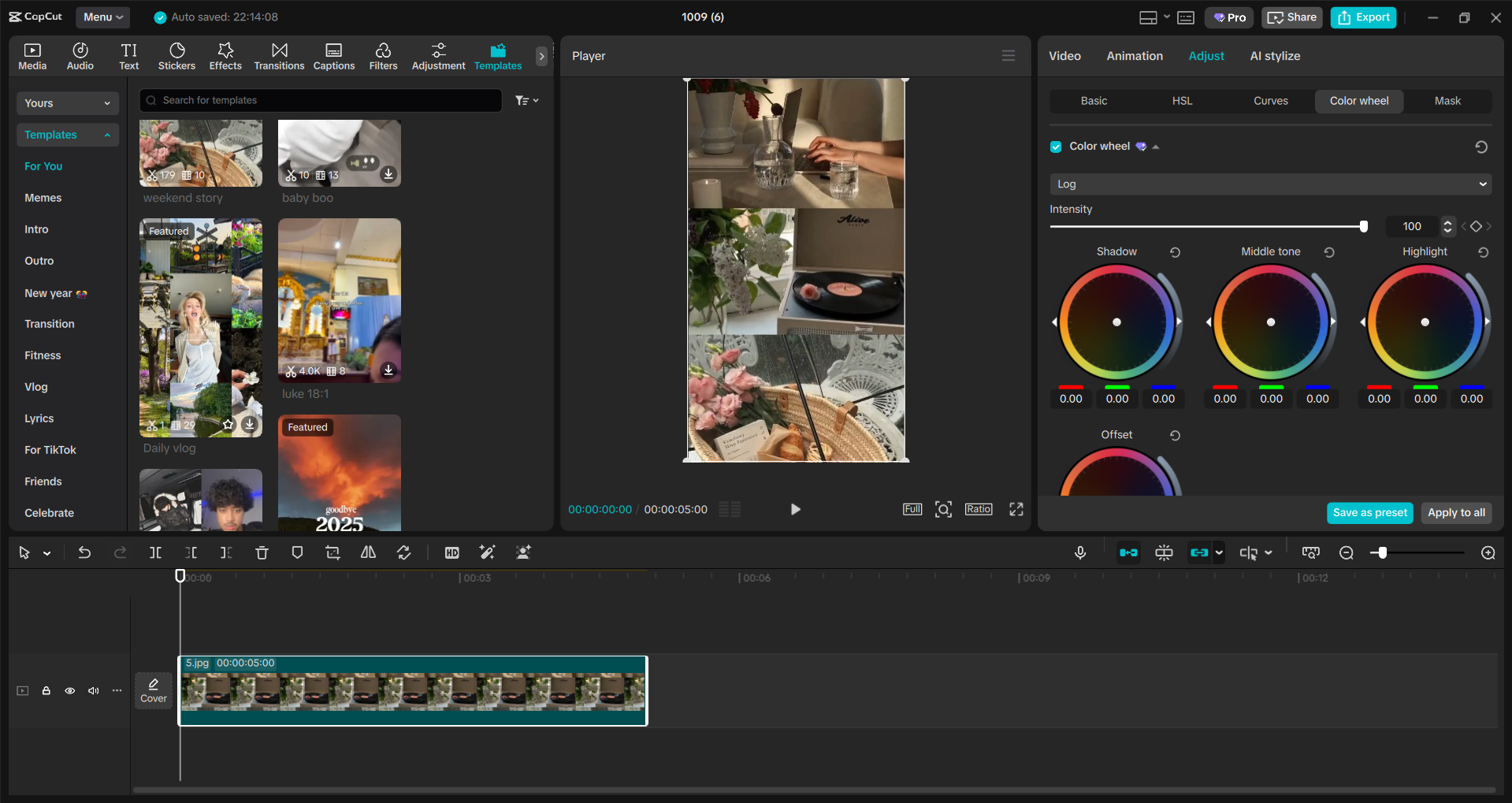
Task: Start voiceover recording
Action: [1079, 552]
